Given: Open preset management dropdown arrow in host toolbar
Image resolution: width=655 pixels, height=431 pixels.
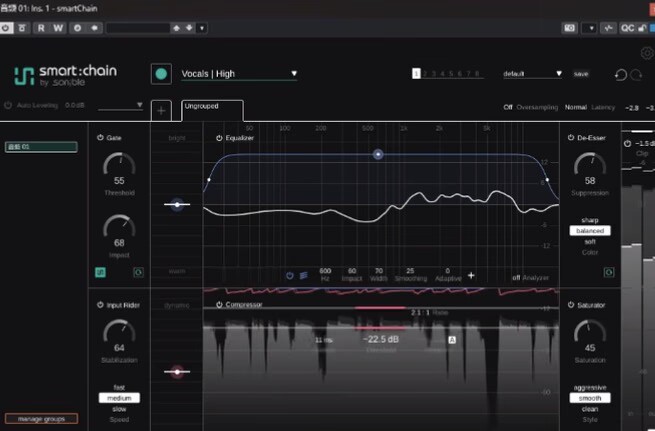Looking at the screenshot, I should coord(202,28).
